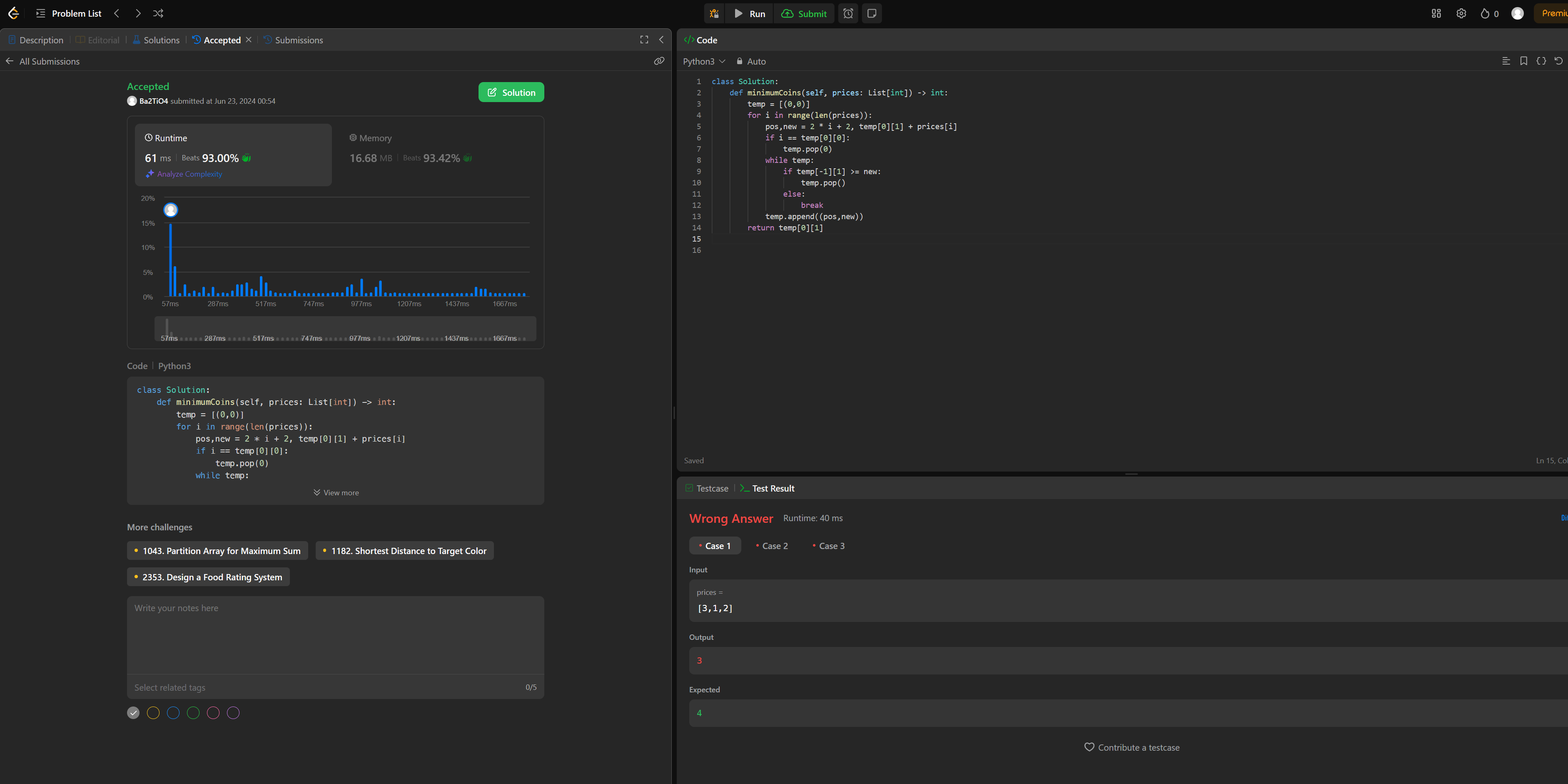Click the prices input value [3,1,2]
The width and height of the screenshot is (1568, 784).
[715, 608]
